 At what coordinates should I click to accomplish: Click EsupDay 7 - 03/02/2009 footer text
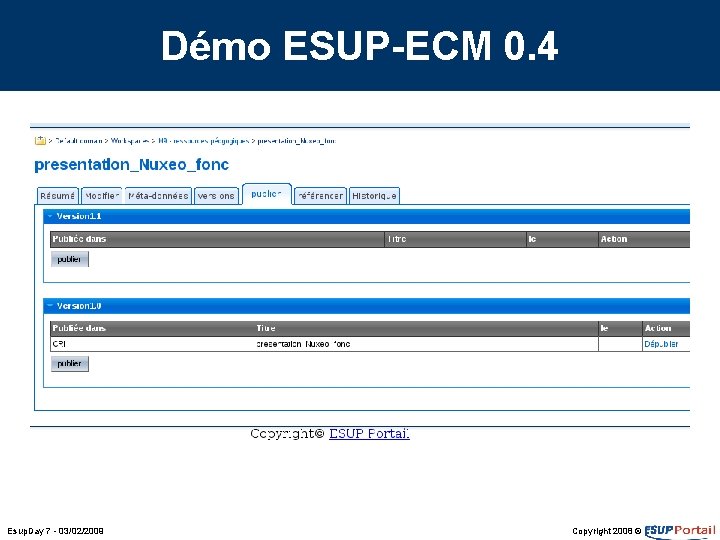[x=56, y=531]
